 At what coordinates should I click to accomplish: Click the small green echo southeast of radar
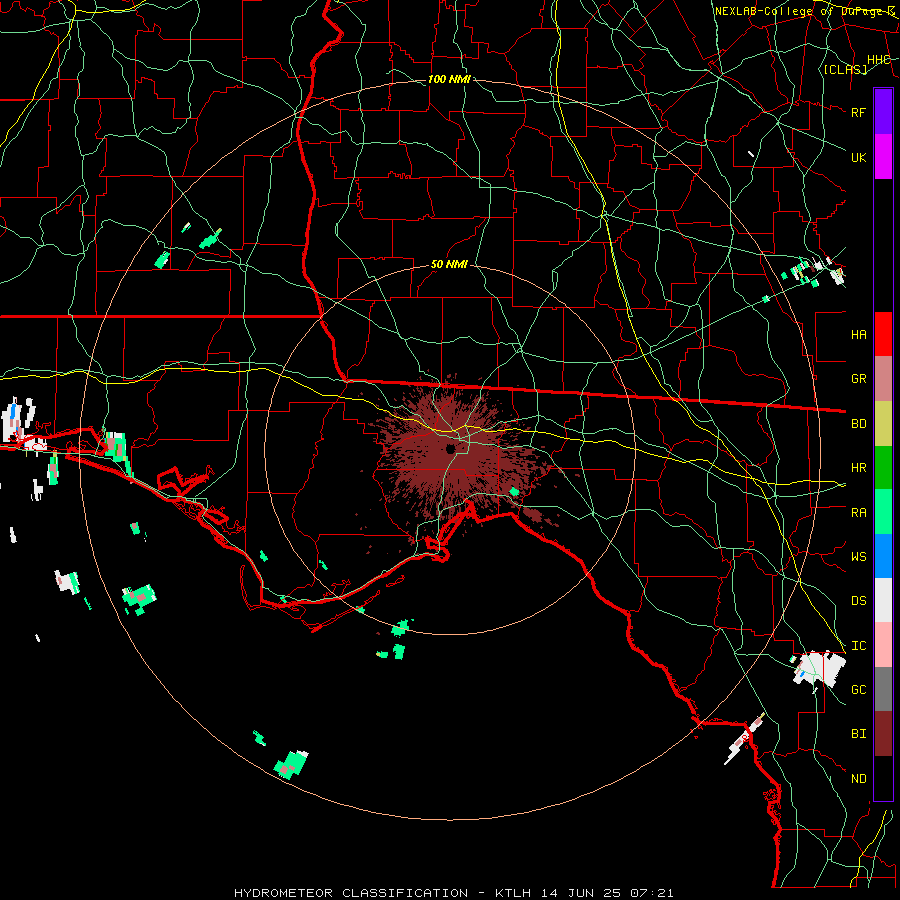click(514, 491)
